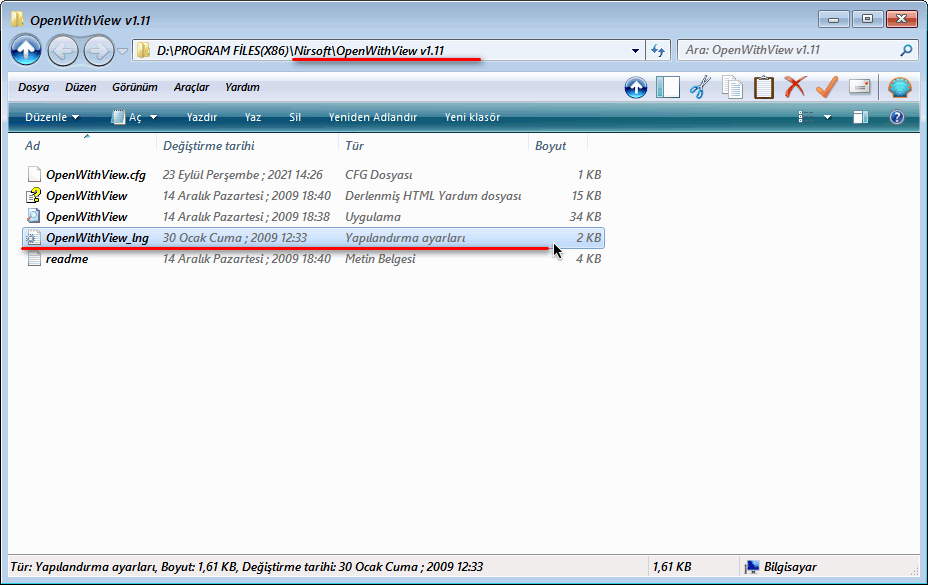This screenshot has width=928, height=585.
Task: Click Yazdır in the command bar
Action: point(202,117)
